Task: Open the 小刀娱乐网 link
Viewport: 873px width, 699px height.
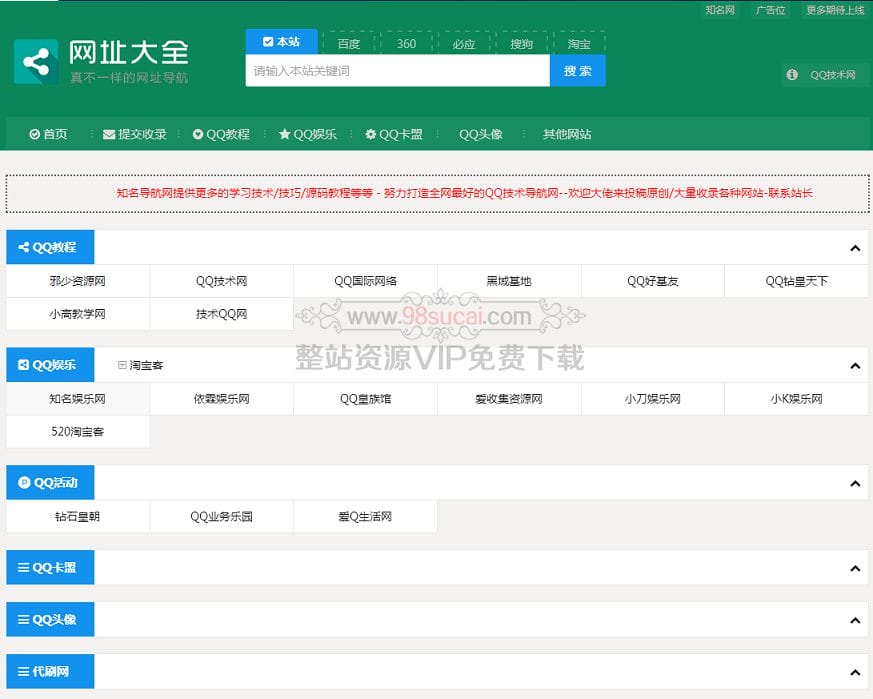Action: [653, 398]
